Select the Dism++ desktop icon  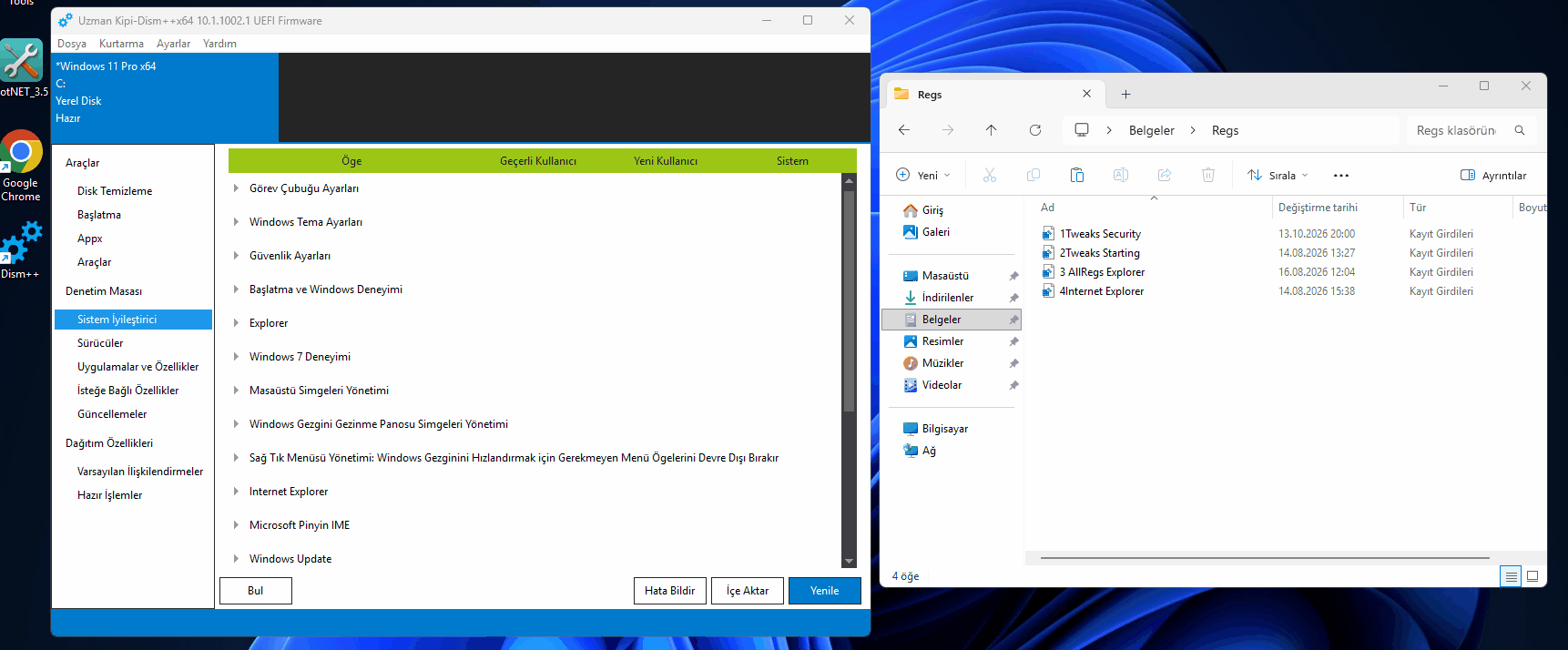pyautogui.click(x=21, y=249)
